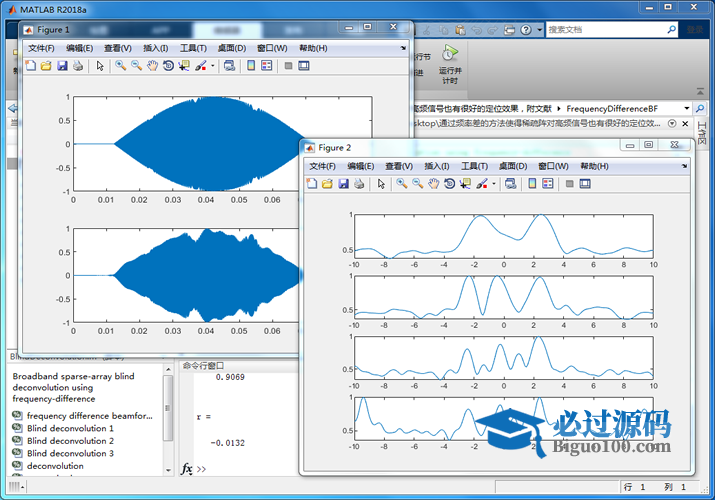Click Save Figure icon in Figure 1
Screen dimensions: 715x500
click(62, 66)
